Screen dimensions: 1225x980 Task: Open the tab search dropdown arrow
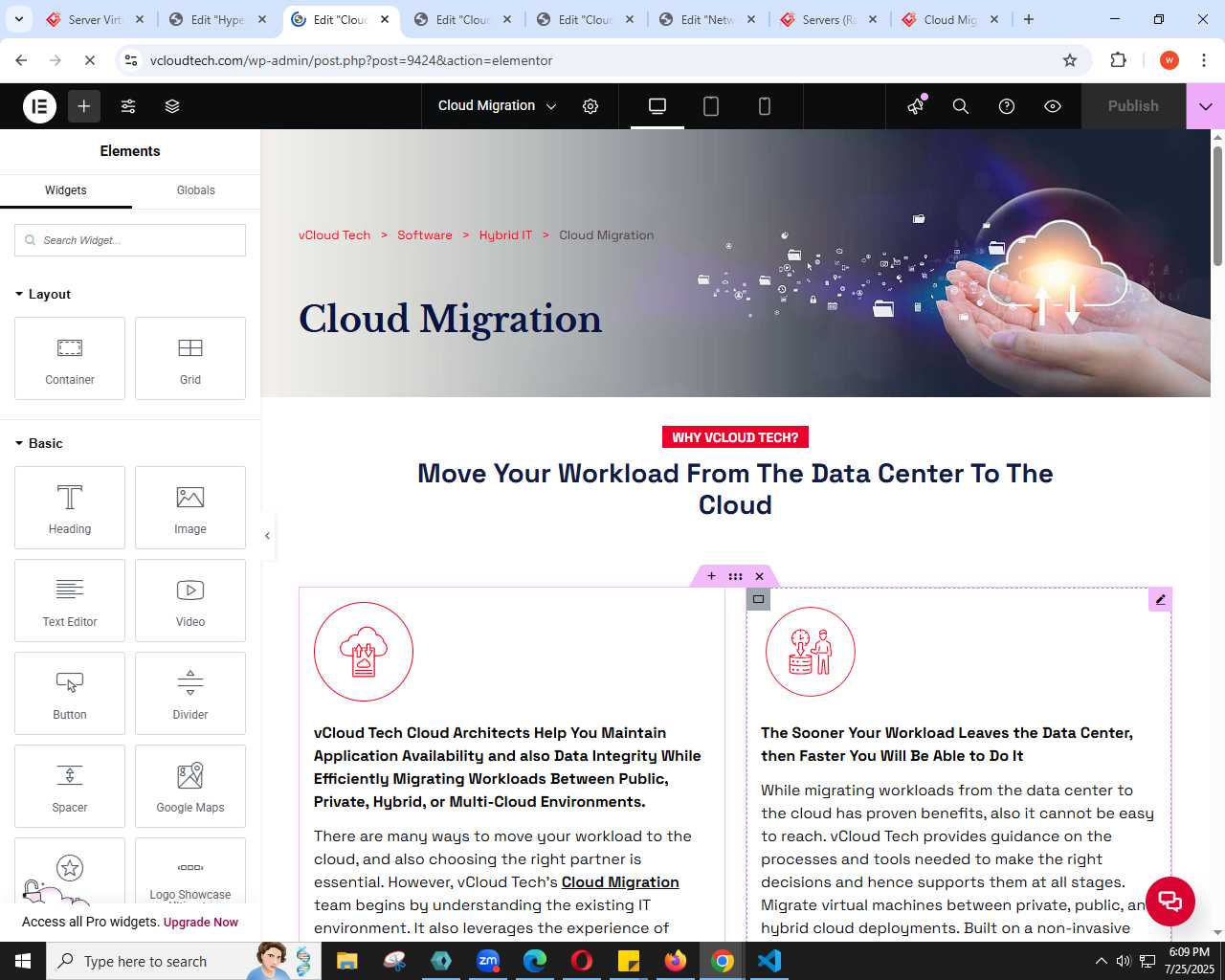[19, 19]
